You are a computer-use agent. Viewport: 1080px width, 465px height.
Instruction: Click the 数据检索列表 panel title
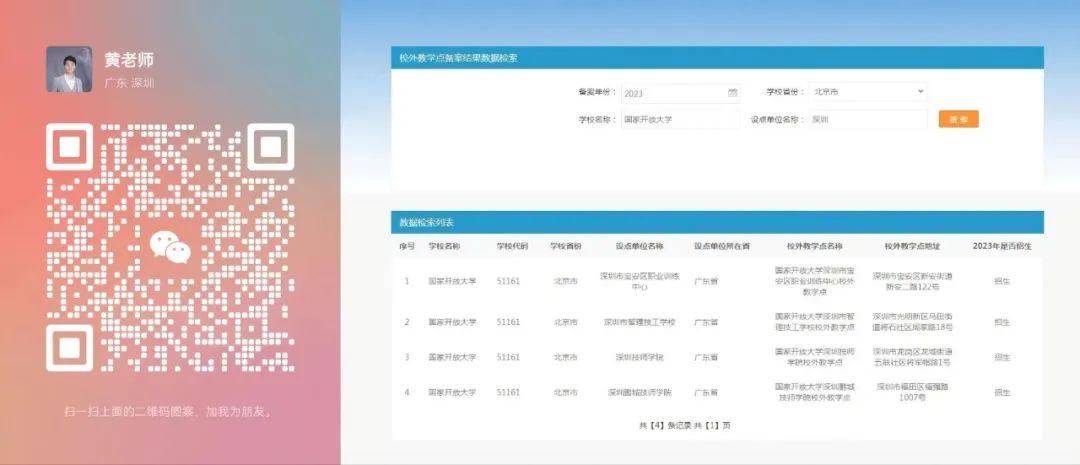(x=426, y=223)
